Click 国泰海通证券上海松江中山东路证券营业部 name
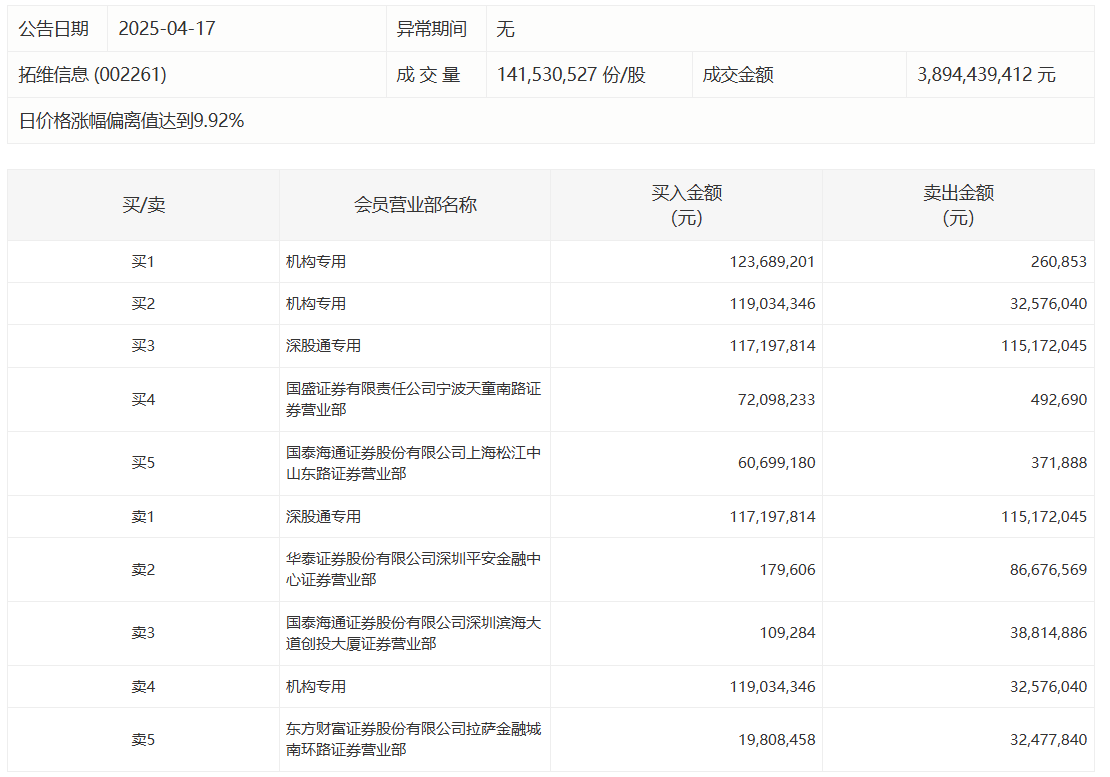 pyautogui.click(x=413, y=463)
